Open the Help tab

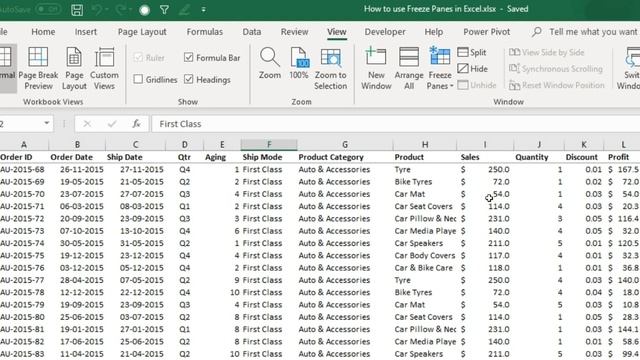433,32
